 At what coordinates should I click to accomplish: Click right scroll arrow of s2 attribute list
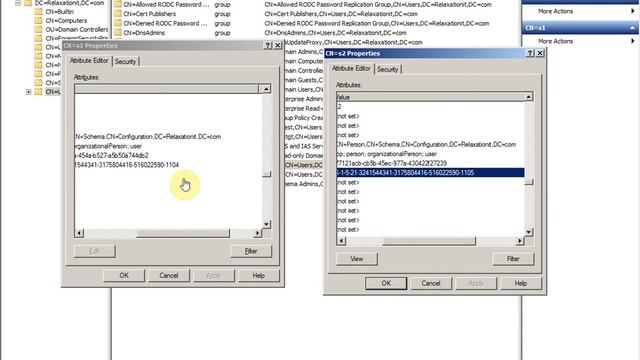[520, 241]
